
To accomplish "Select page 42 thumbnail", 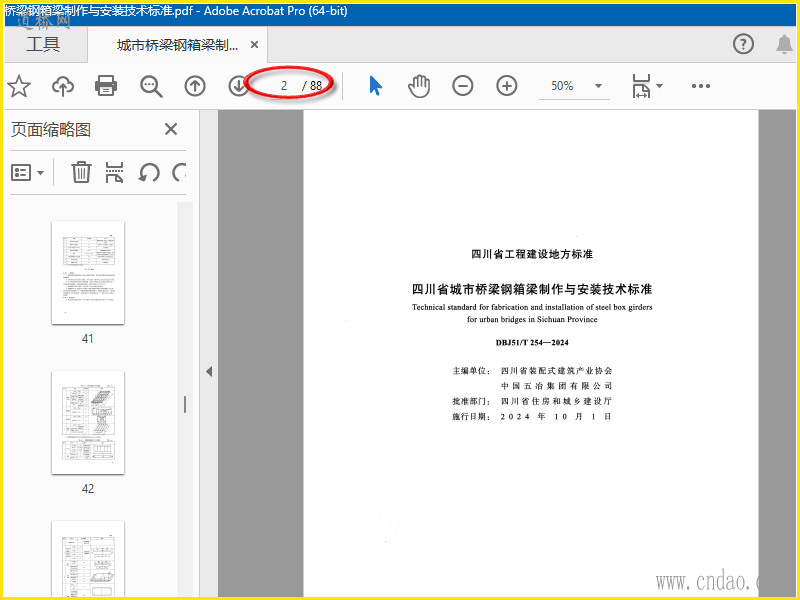I will pos(88,422).
